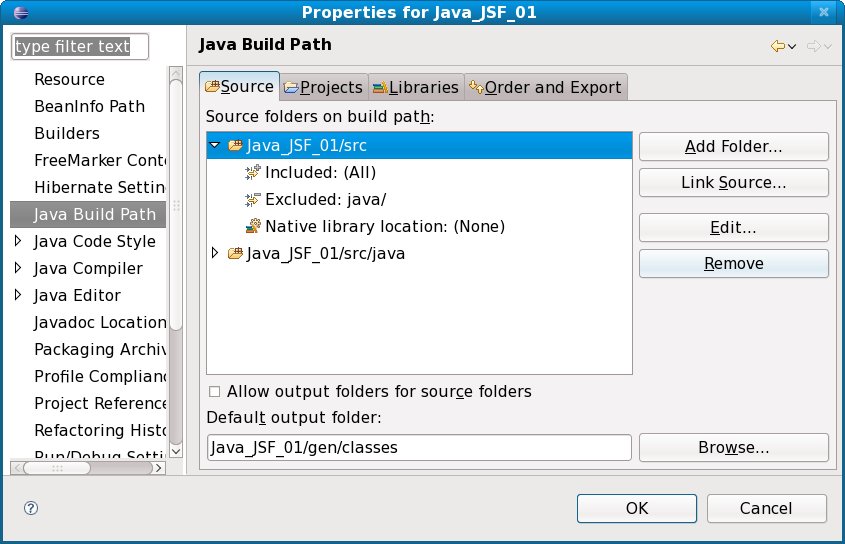This screenshot has width=845, height=544.
Task: Click the Browse... button
Action: pyautogui.click(x=733, y=448)
